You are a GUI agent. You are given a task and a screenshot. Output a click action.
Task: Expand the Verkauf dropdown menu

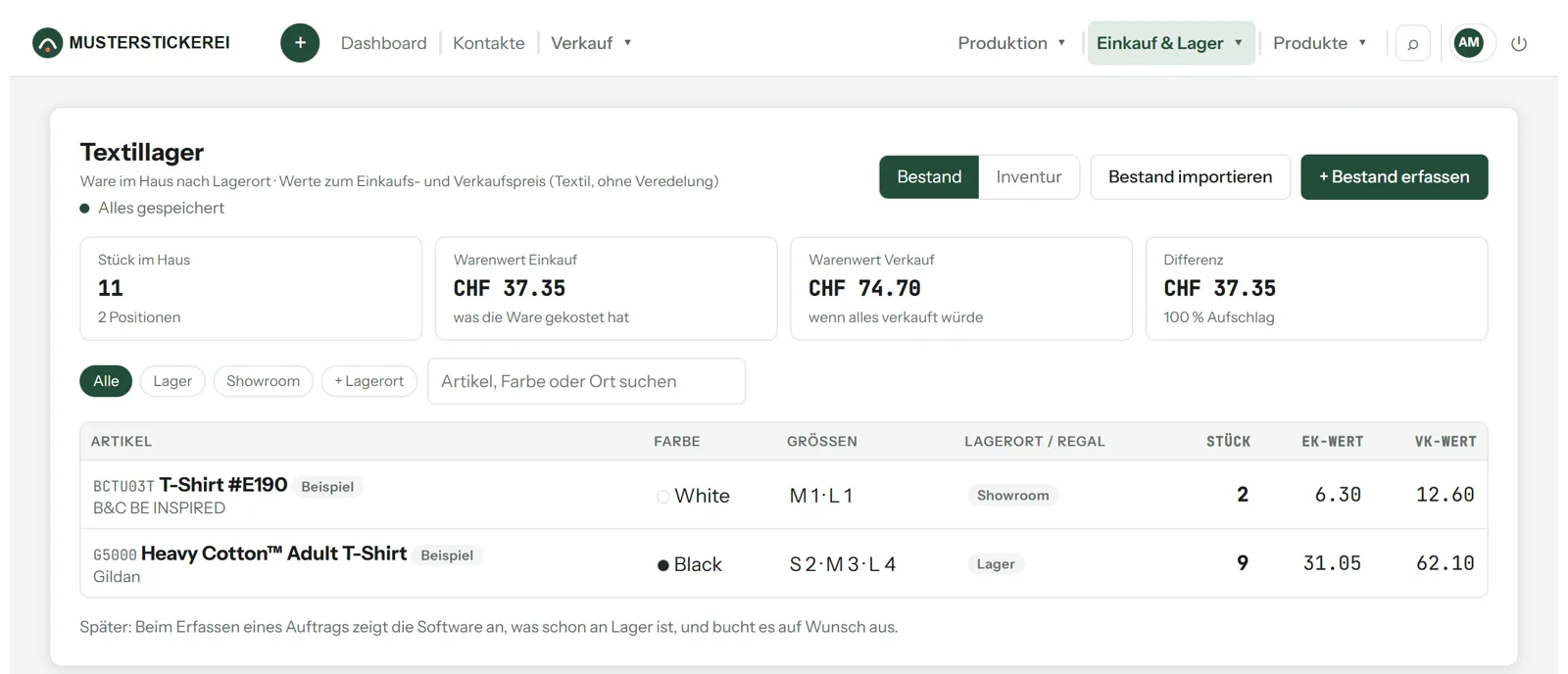point(591,43)
